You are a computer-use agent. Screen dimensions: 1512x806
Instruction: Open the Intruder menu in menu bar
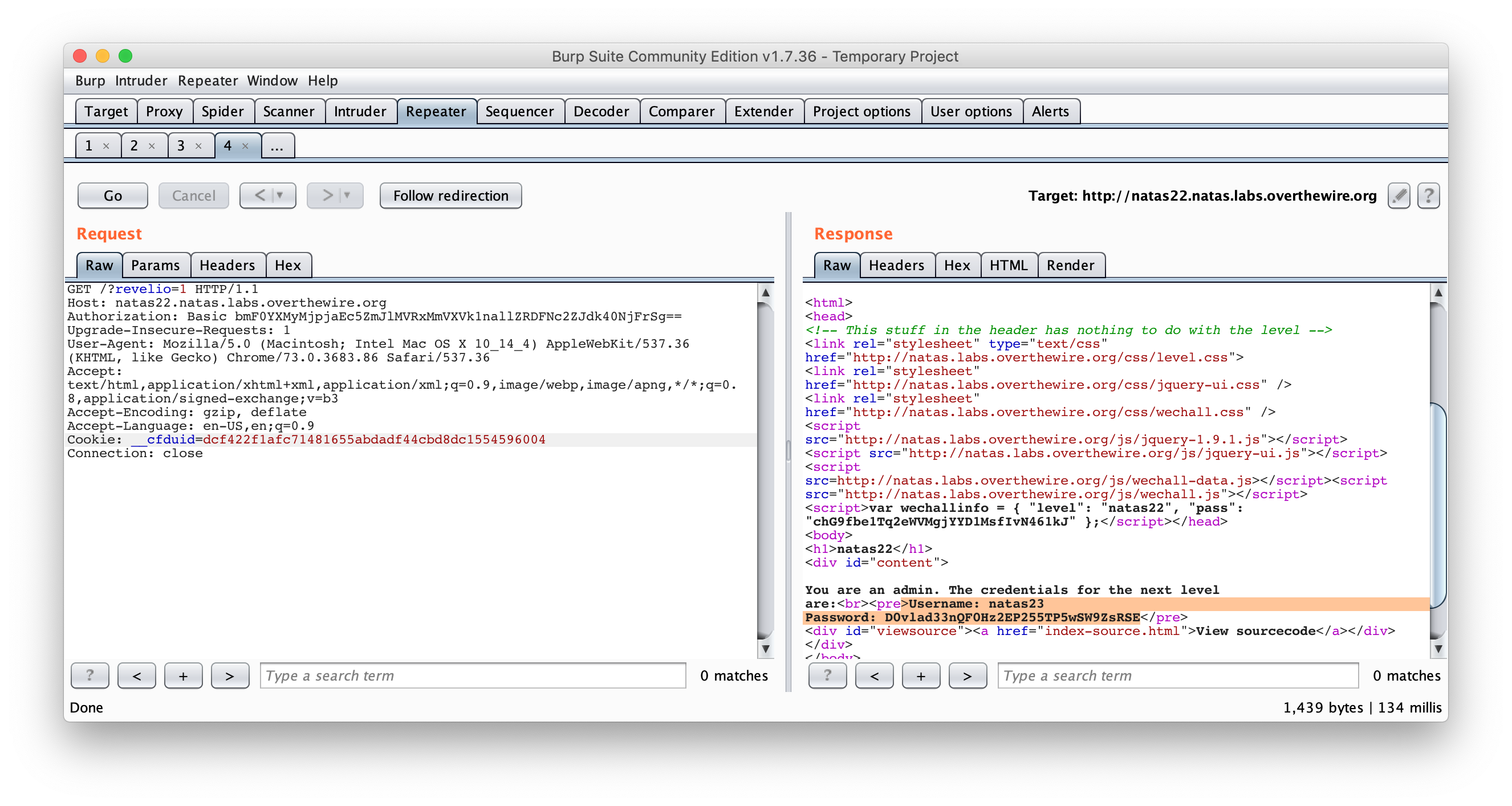[x=141, y=80]
